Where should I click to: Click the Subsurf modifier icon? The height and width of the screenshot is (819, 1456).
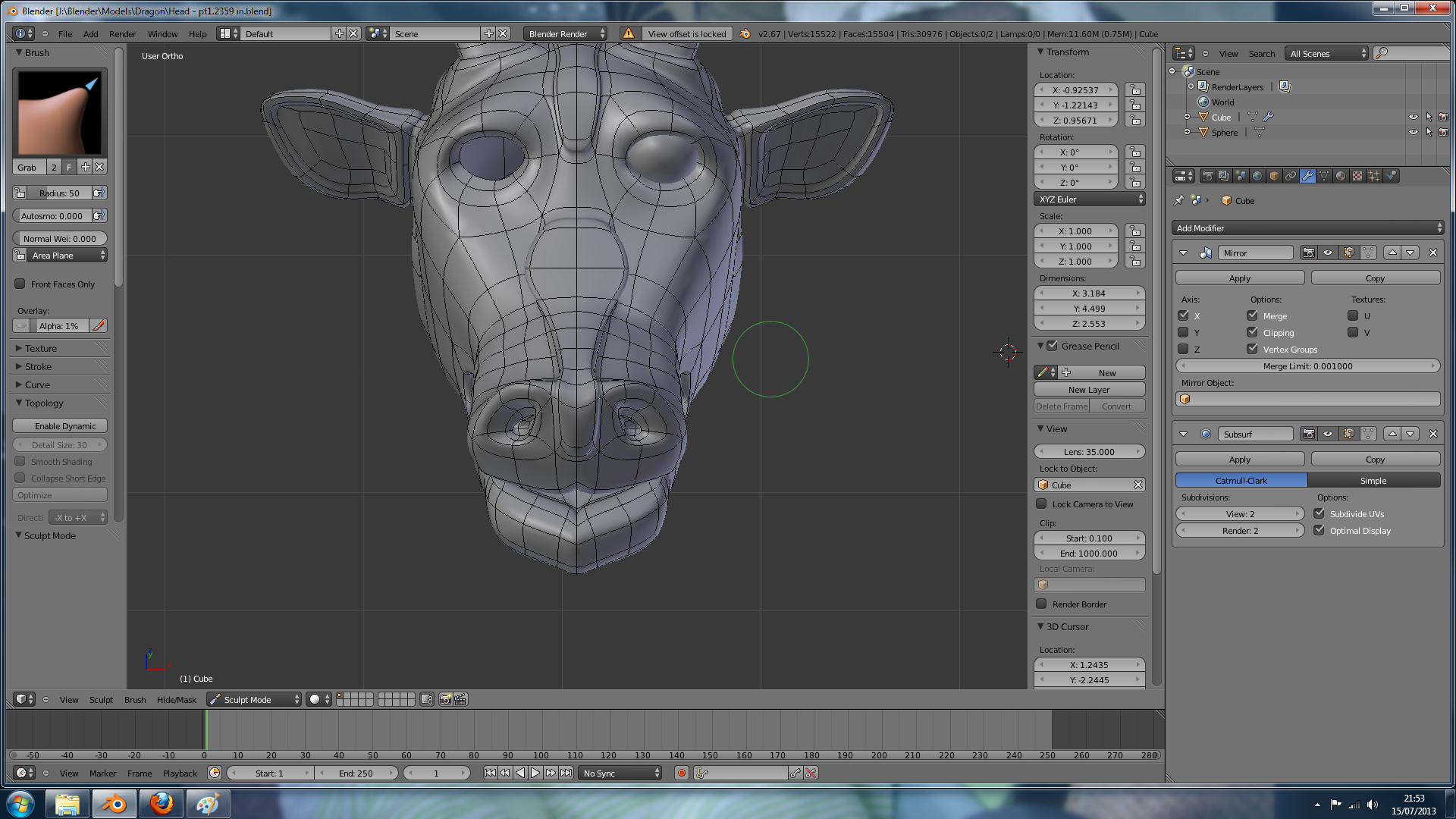pyautogui.click(x=1206, y=433)
